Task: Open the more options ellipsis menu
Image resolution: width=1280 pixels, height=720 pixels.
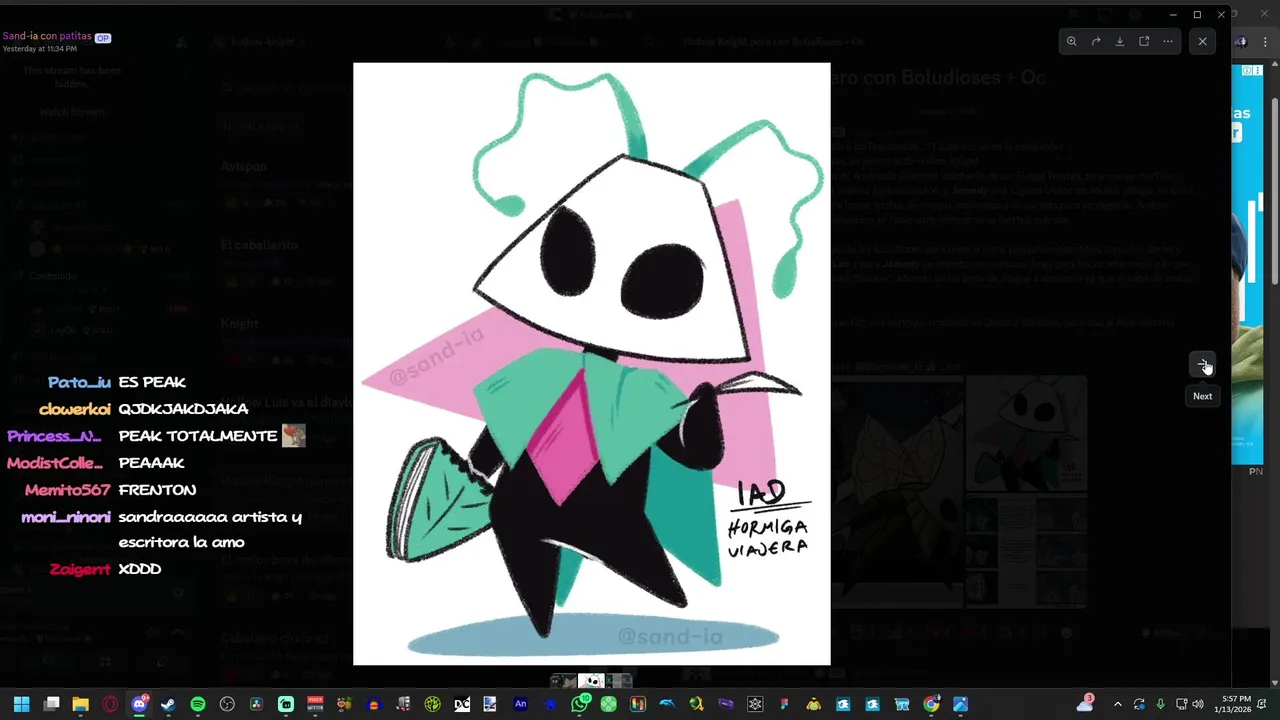Action: [1168, 41]
